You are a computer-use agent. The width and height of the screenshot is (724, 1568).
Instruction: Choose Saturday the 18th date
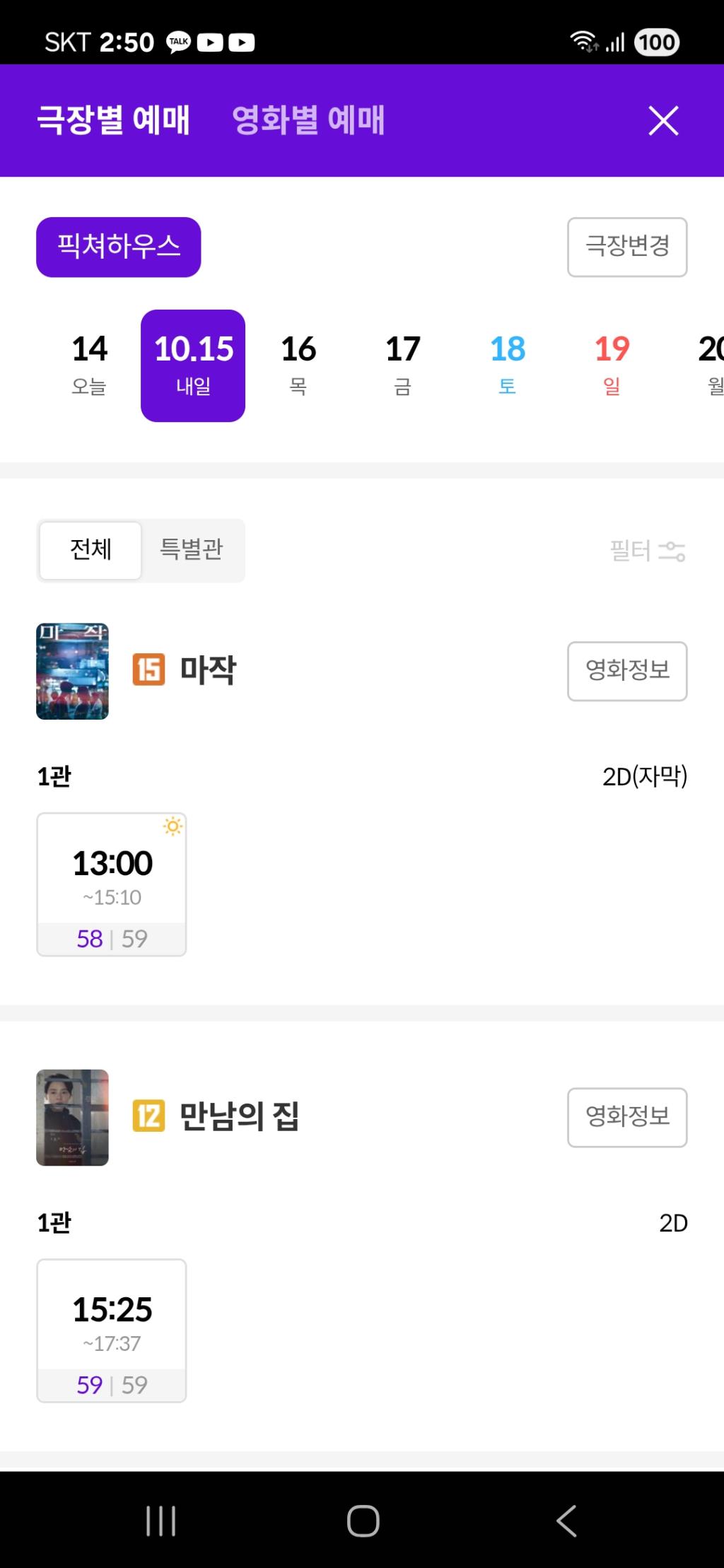click(508, 365)
